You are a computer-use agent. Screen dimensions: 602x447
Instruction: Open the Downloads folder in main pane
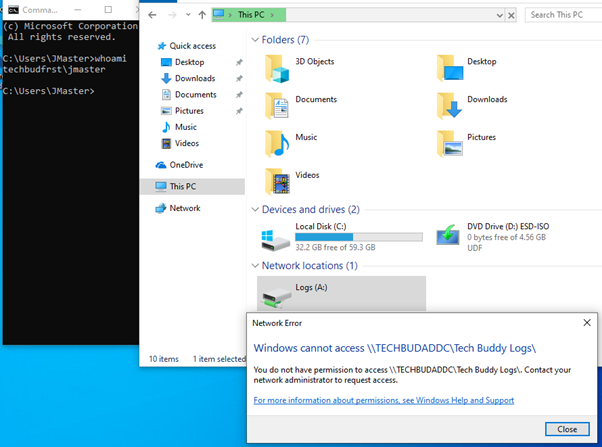[449, 103]
